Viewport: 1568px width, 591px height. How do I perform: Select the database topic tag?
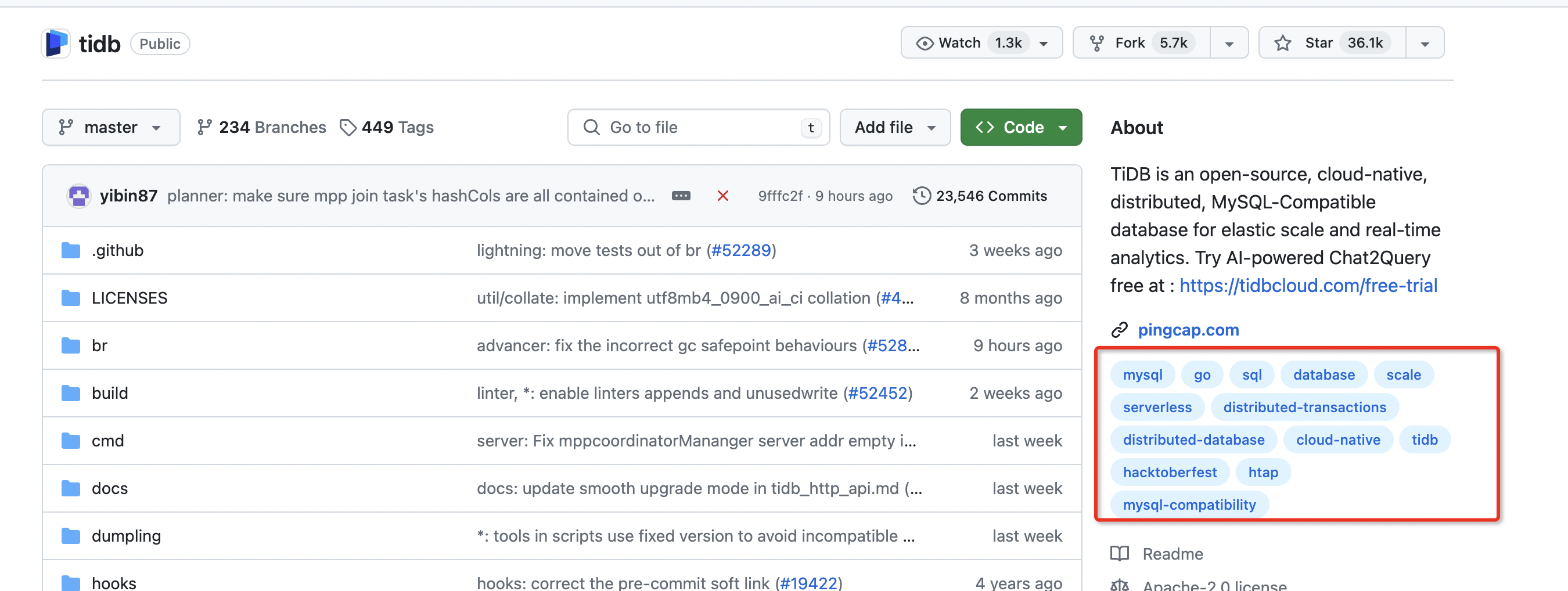(x=1324, y=375)
